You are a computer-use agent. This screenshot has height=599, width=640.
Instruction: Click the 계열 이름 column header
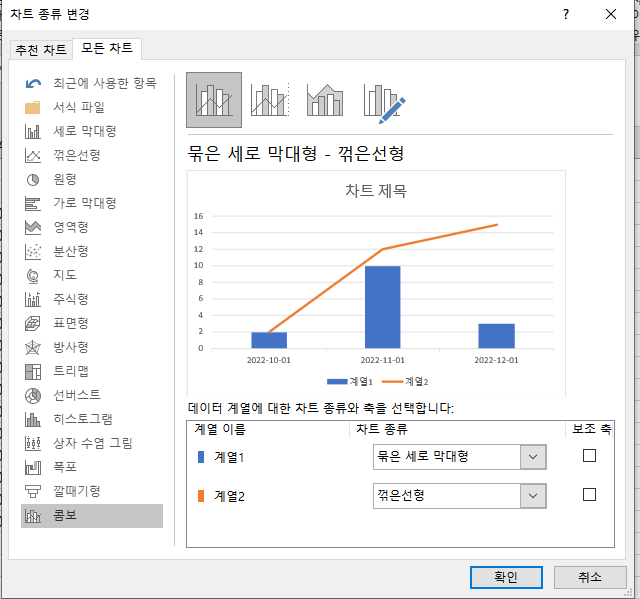click(x=220, y=429)
